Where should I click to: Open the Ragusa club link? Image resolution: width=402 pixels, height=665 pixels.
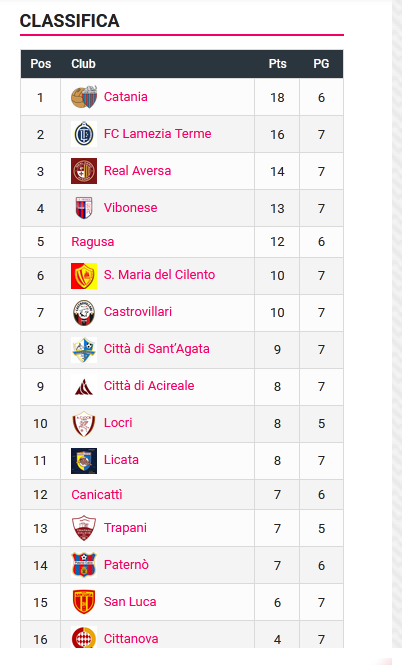tap(92, 242)
